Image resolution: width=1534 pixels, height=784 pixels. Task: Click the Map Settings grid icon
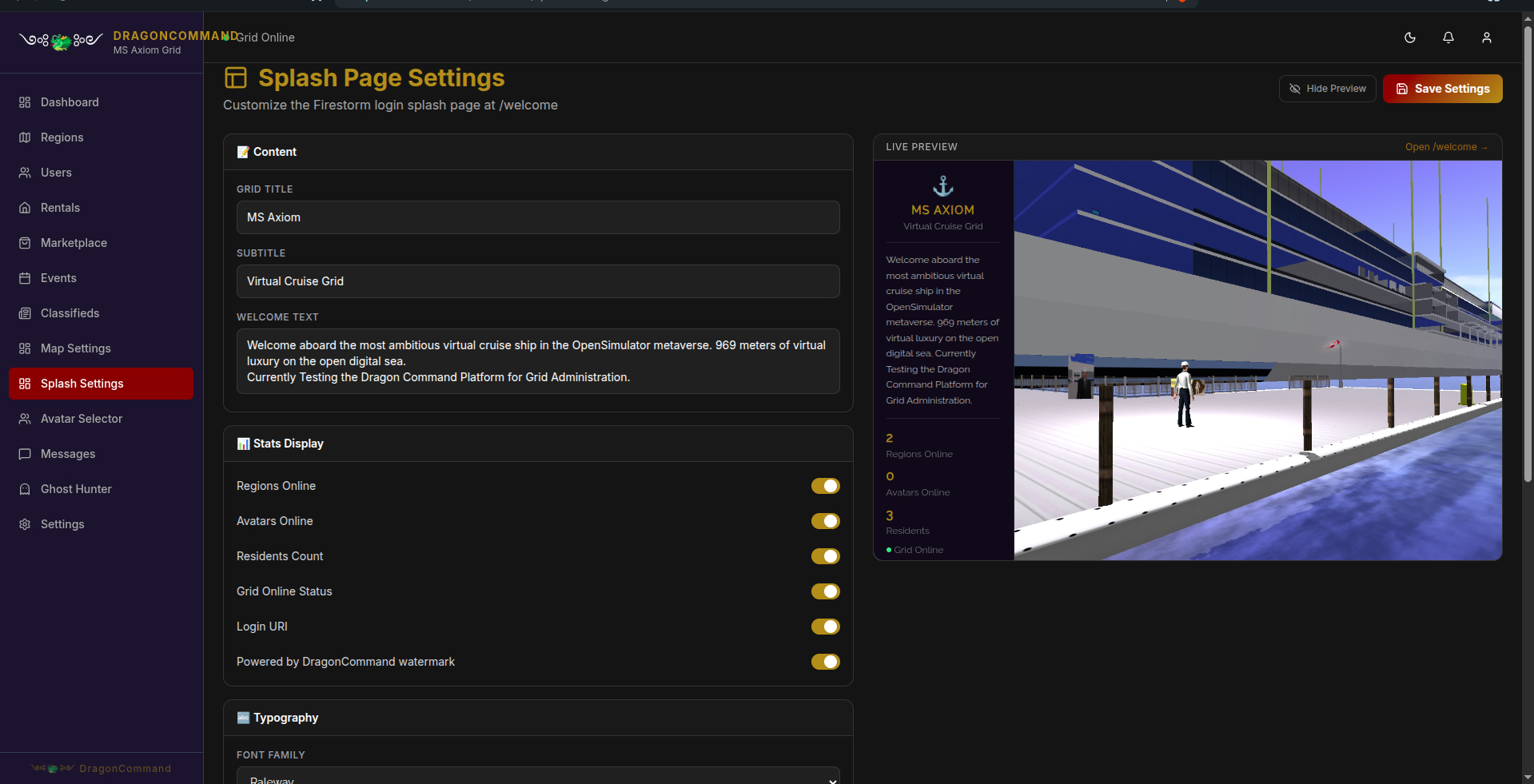tap(25, 348)
